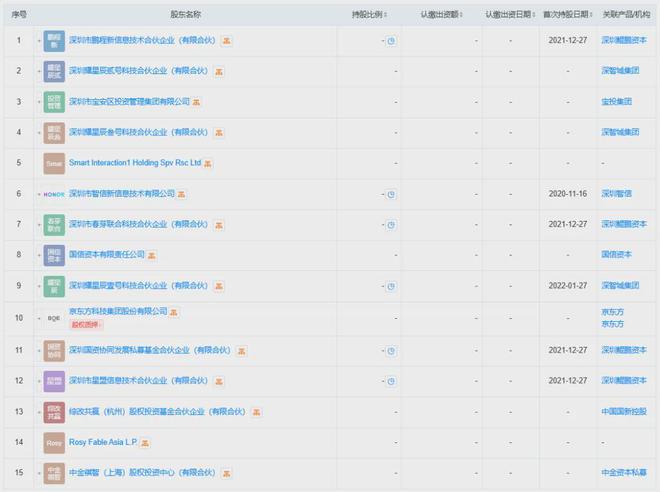This screenshot has width=660, height=492.
Task: Click the red 股权质押 tag in row 10
Action: click(86, 325)
